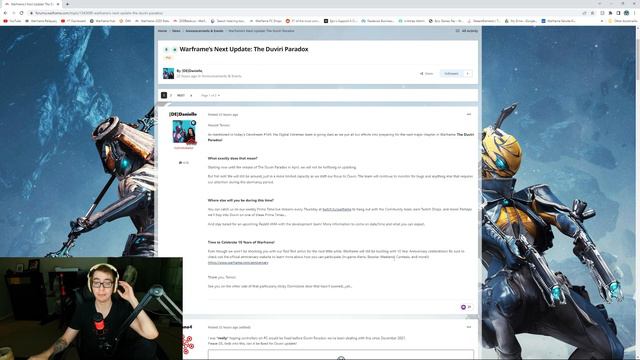Open All Activity link
The image size is (640, 360).
coord(467,31)
